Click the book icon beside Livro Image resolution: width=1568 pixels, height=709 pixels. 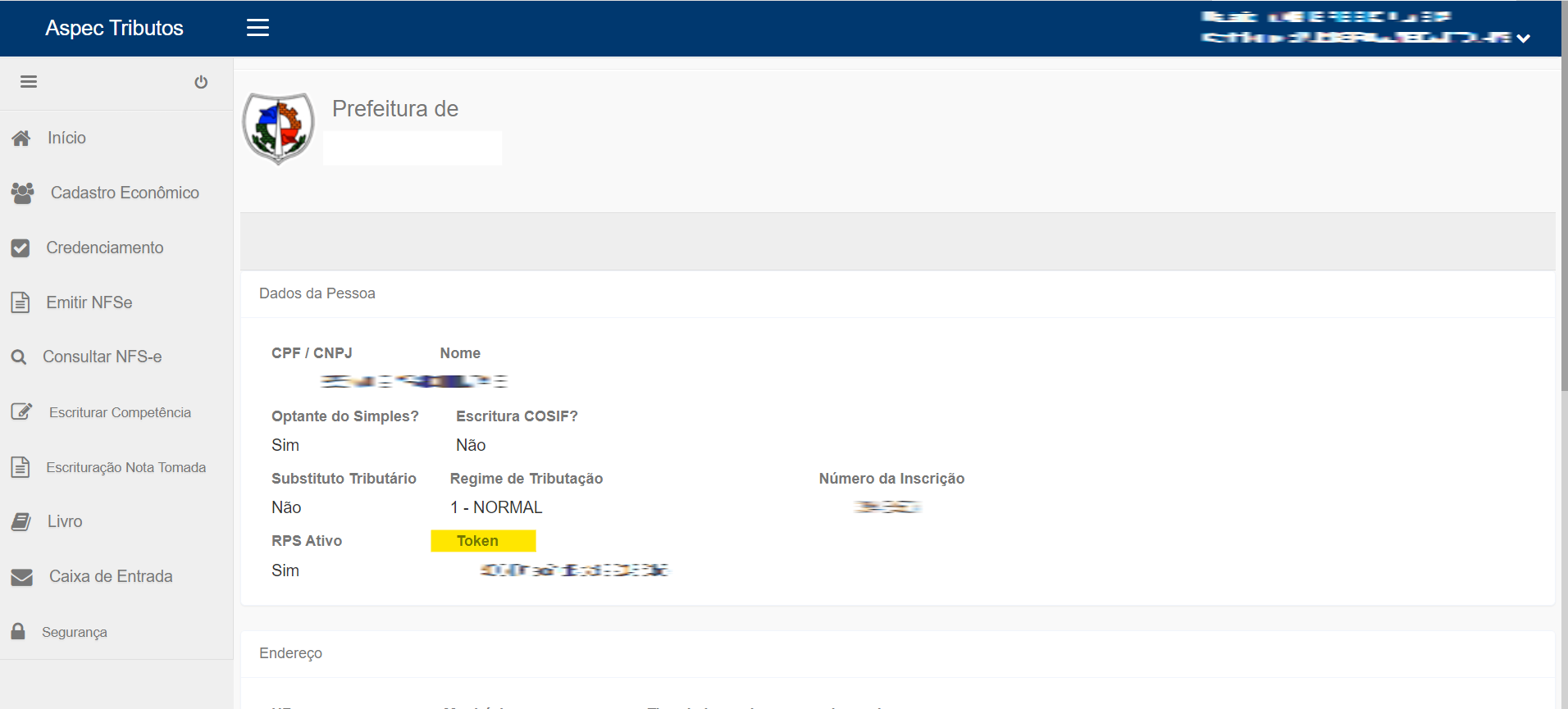[x=21, y=521]
